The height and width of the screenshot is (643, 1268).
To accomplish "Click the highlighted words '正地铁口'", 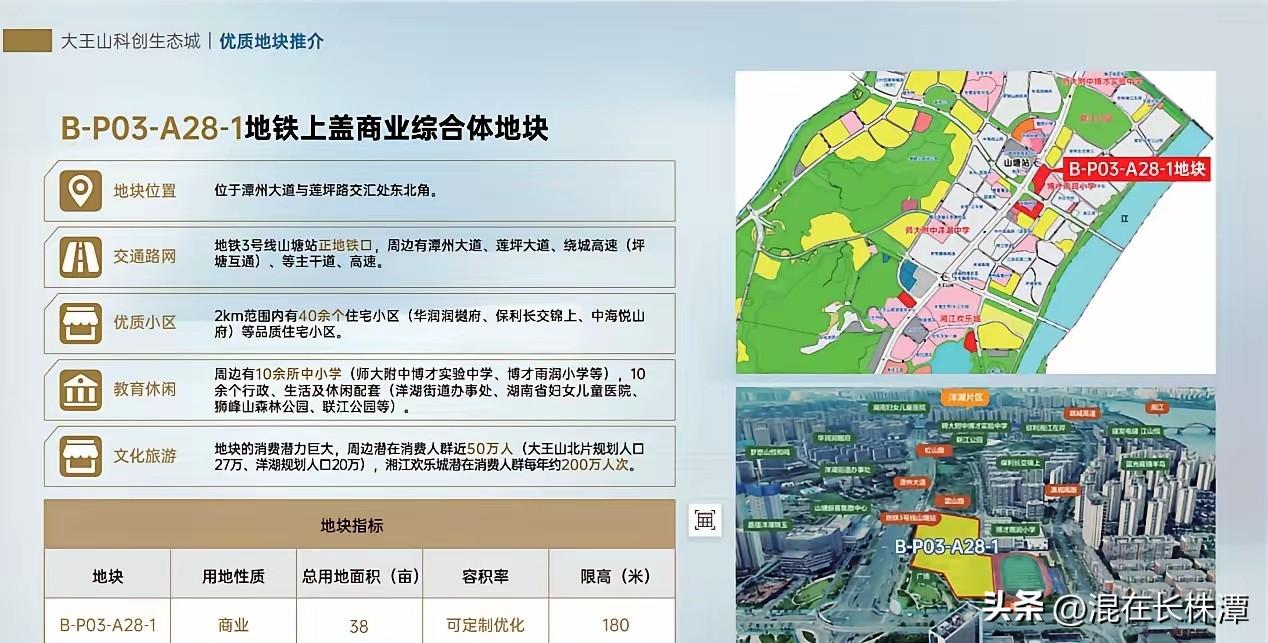I will coord(346,245).
